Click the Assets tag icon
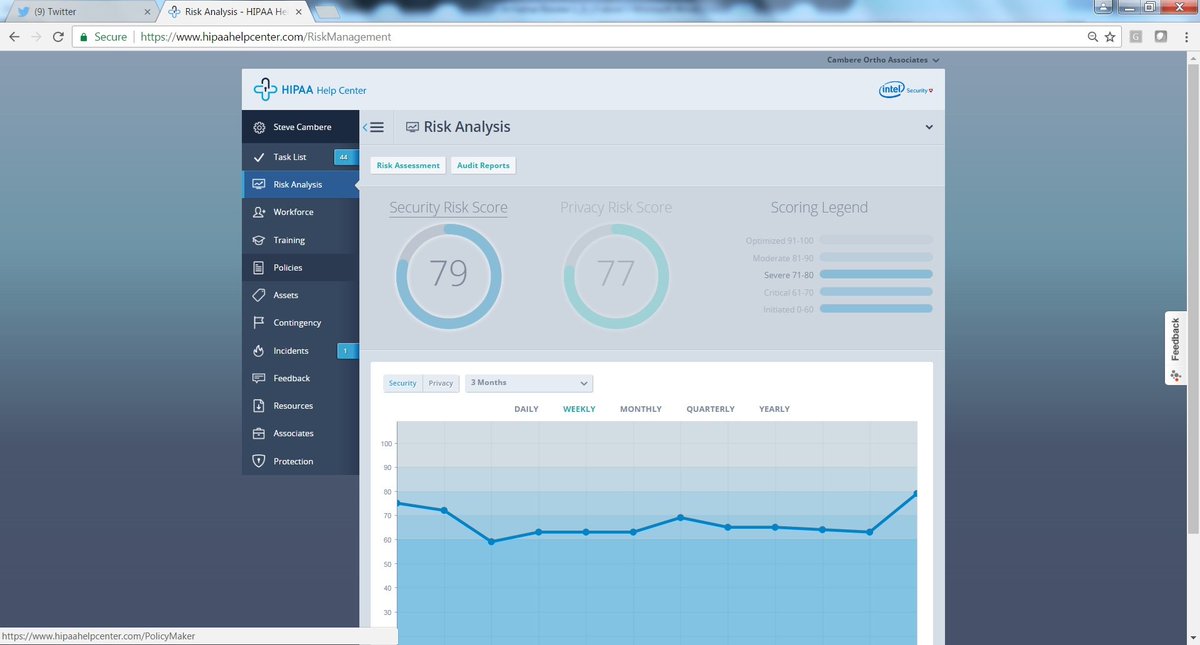1200x645 pixels. point(259,295)
